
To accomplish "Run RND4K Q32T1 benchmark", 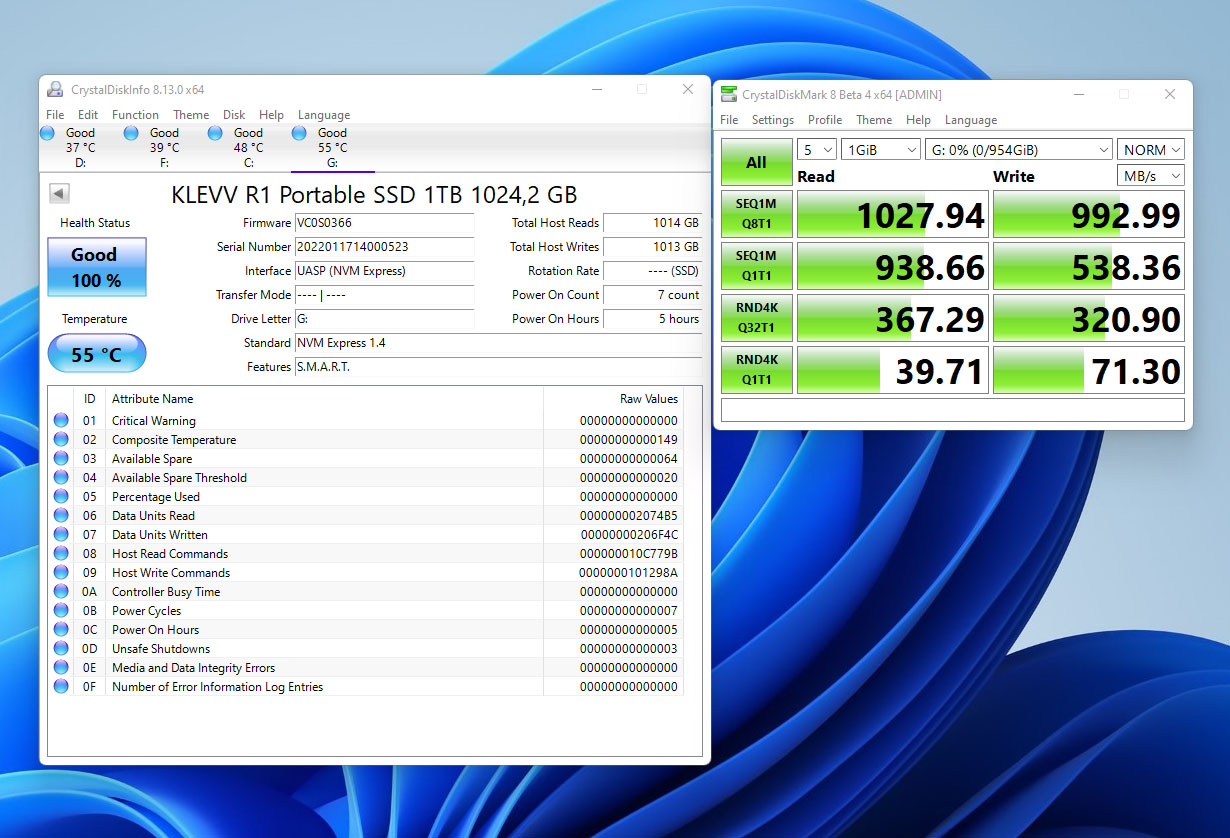I will [x=757, y=318].
